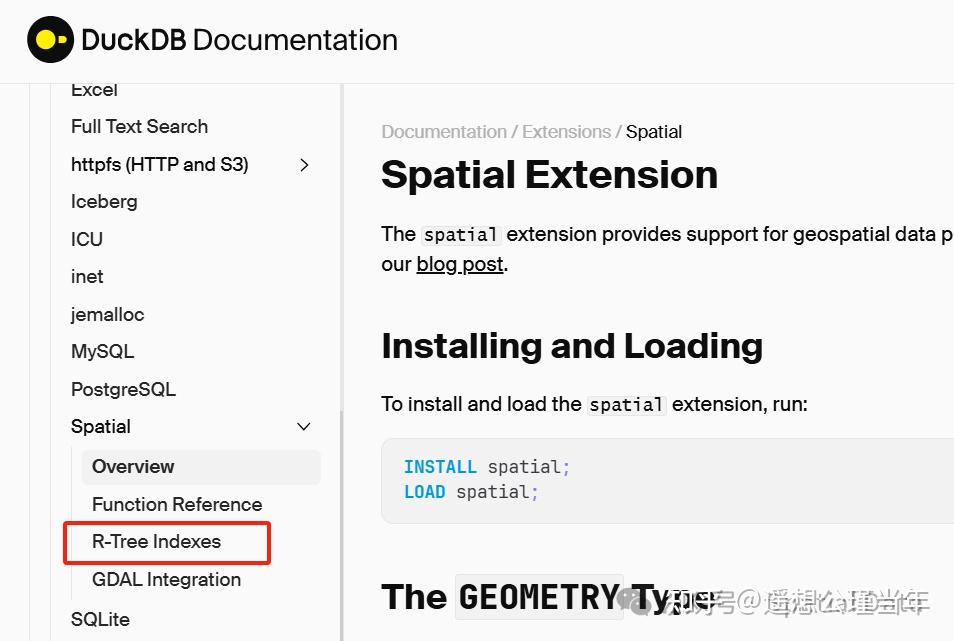This screenshot has height=641, width=954.
Task: Click the DuckDB duck logo icon
Action: [48, 40]
